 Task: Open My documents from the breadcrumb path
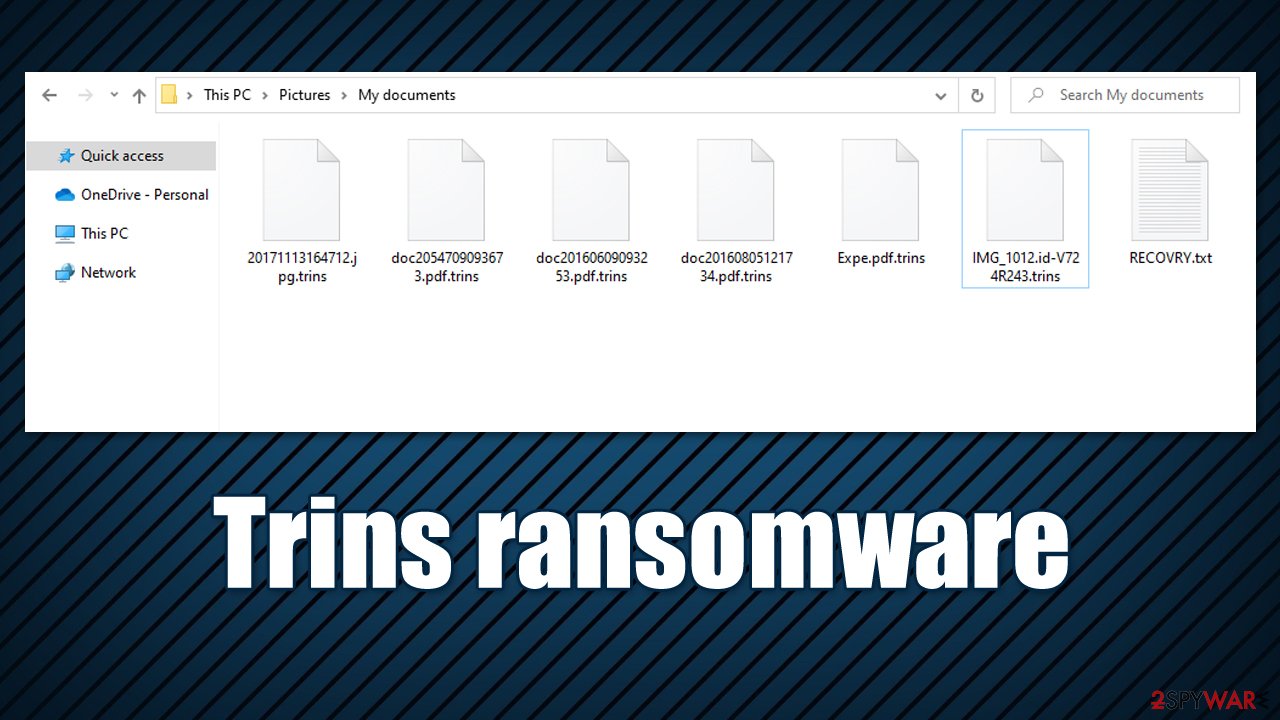(406, 94)
